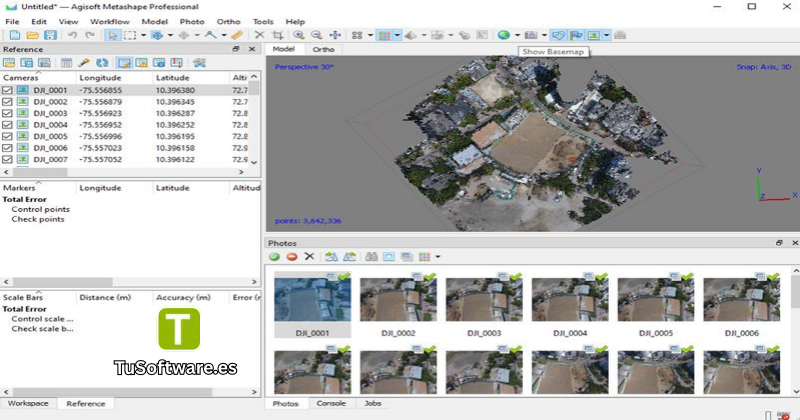The width and height of the screenshot is (800, 420).
Task: Toggle the DJI_0007 camera checkbox
Action: coord(7,159)
